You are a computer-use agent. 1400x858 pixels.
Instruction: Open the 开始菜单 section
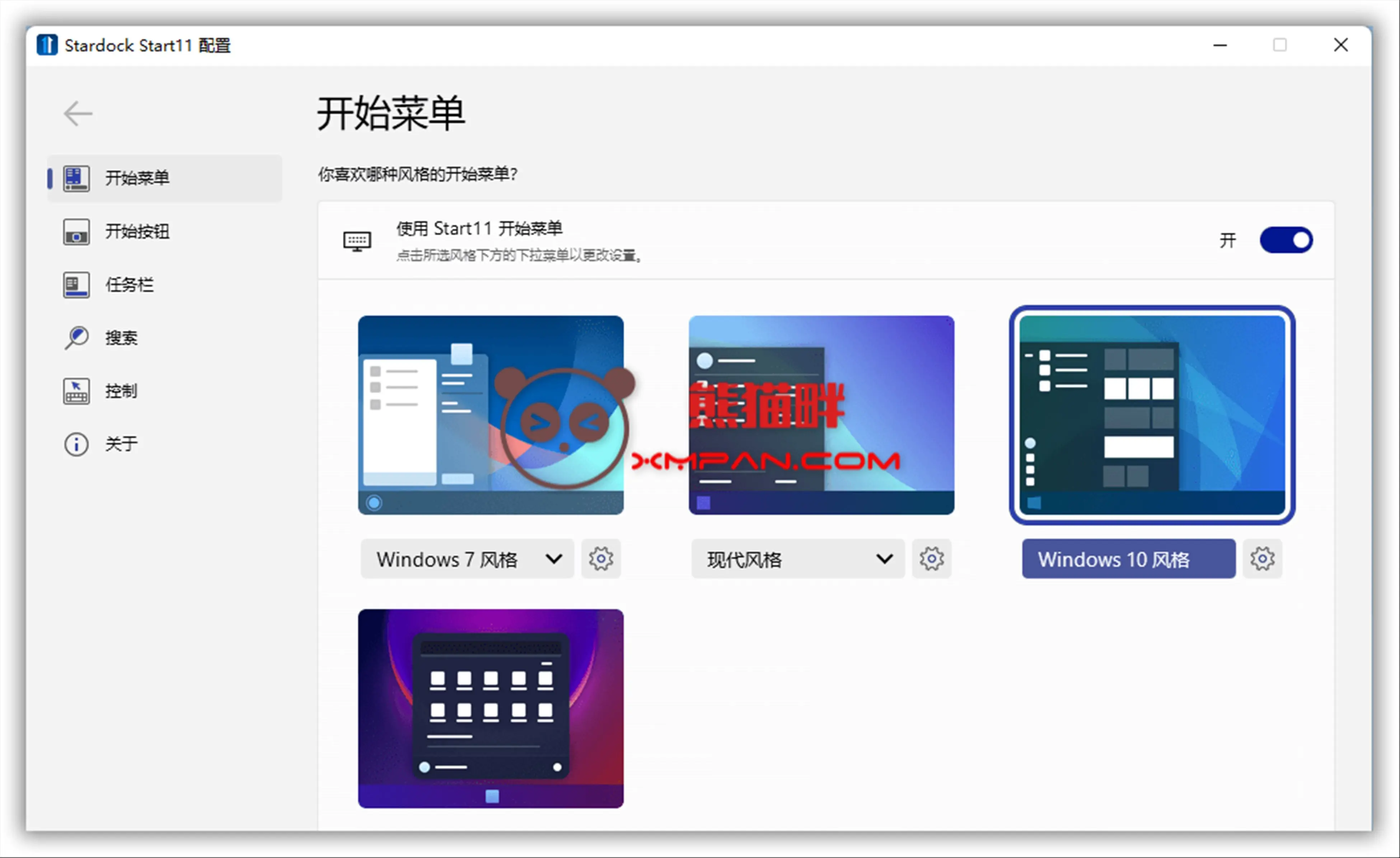click(x=165, y=178)
